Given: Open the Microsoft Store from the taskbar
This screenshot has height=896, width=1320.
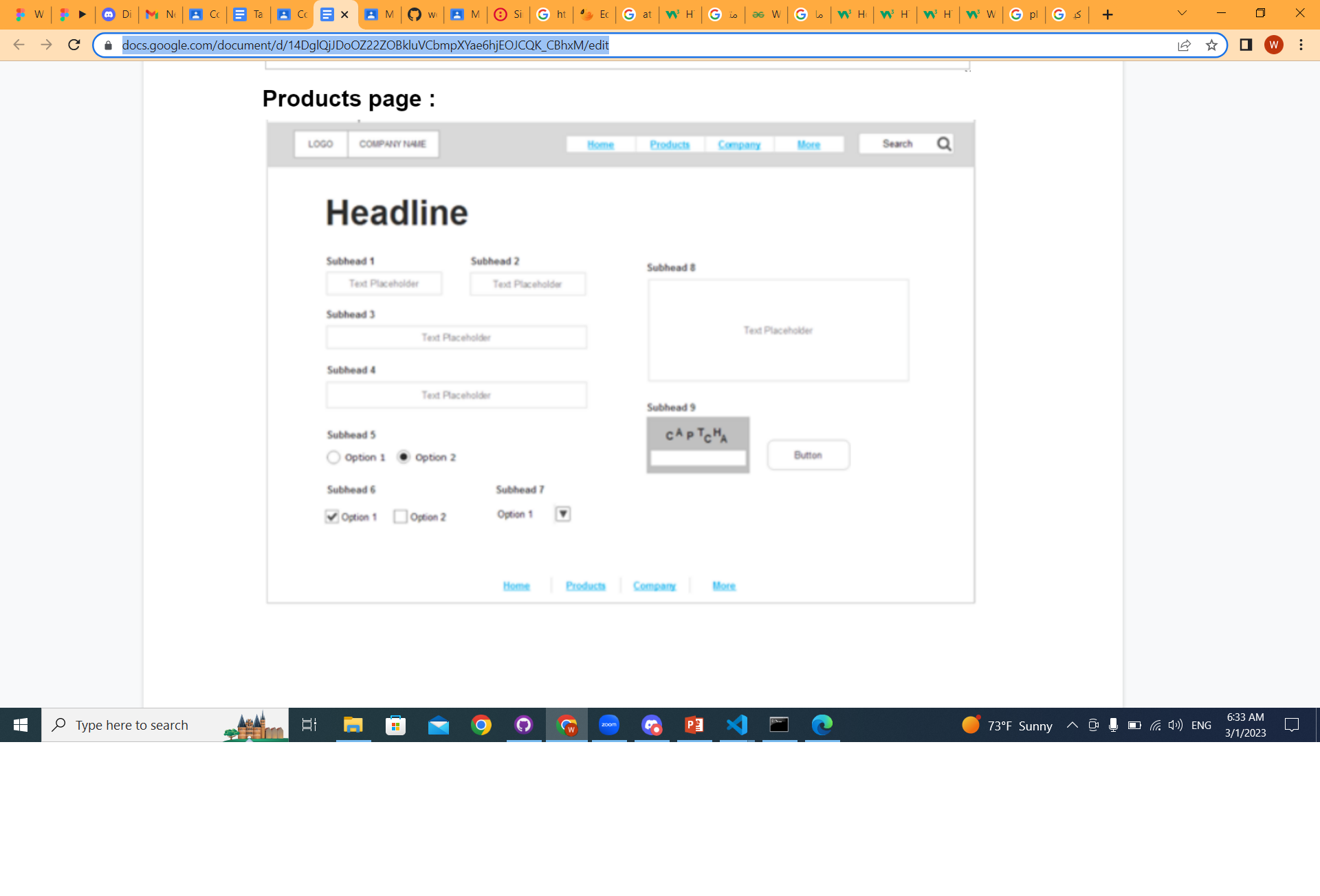Looking at the screenshot, I should click(x=396, y=725).
